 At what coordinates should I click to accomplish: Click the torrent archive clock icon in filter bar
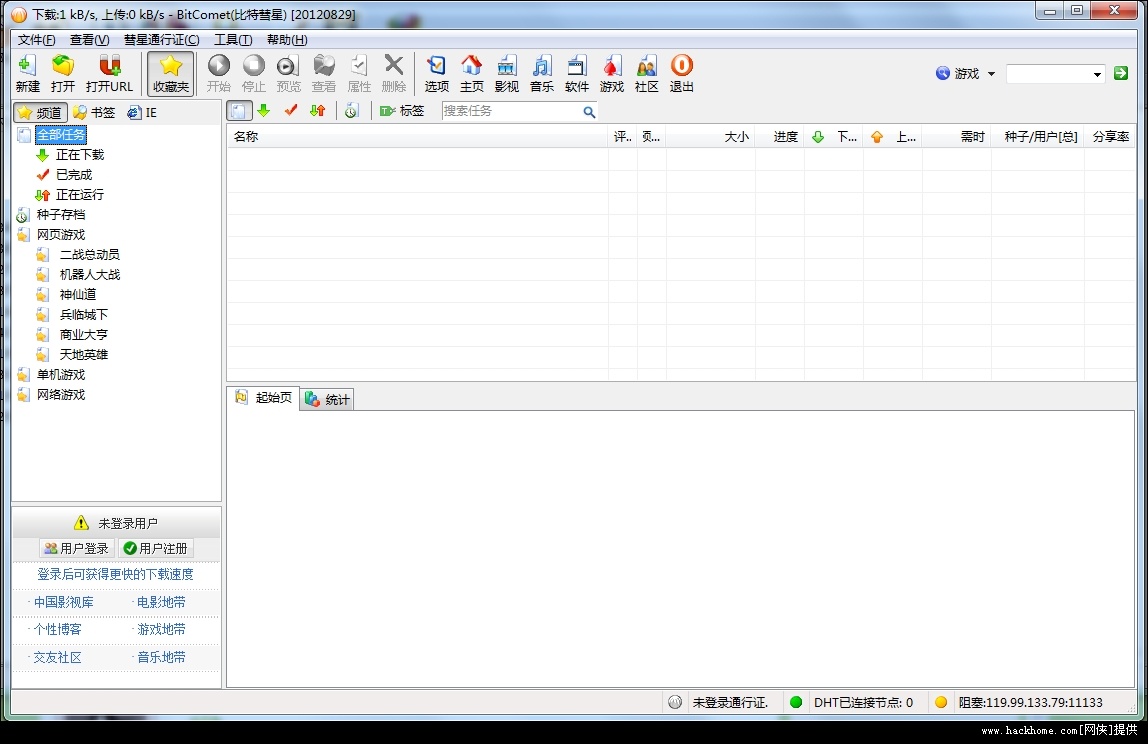pyautogui.click(x=351, y=111)
